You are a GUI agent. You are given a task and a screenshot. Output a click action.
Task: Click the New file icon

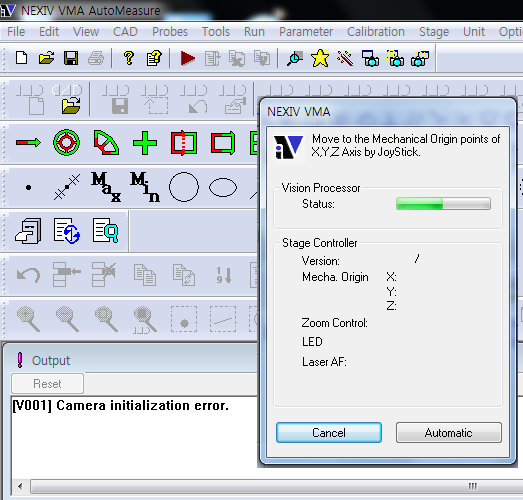[x=22, y=58]
